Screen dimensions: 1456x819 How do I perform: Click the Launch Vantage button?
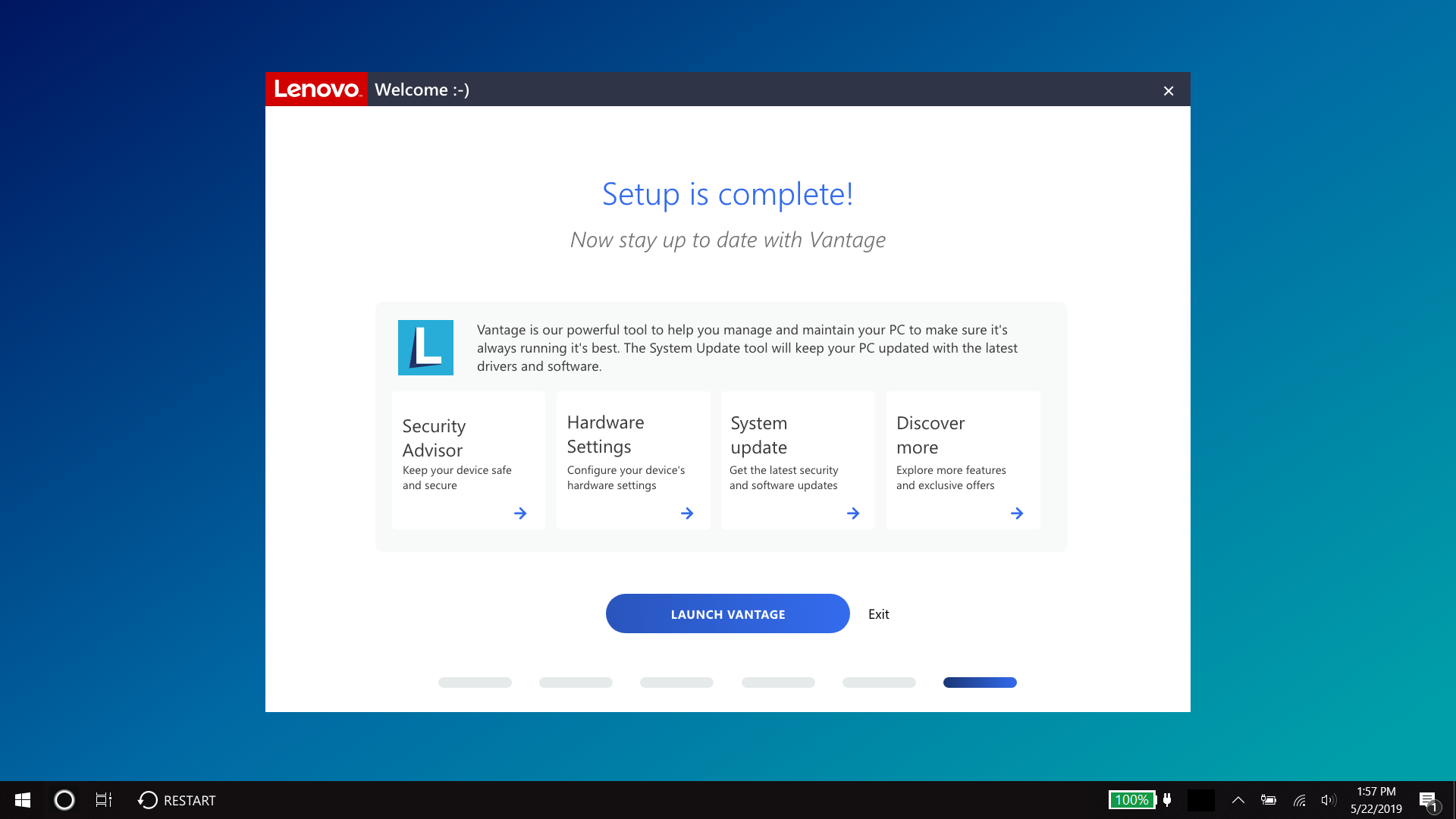[728, 613]
